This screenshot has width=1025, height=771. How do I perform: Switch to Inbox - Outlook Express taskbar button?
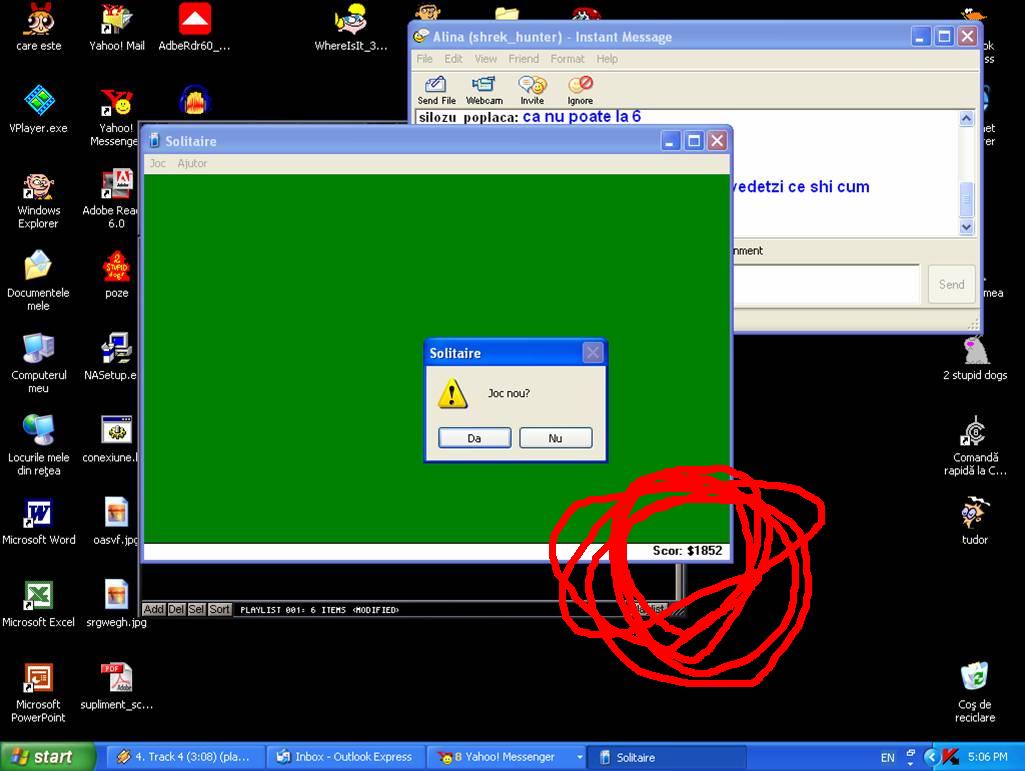(344, 757)
